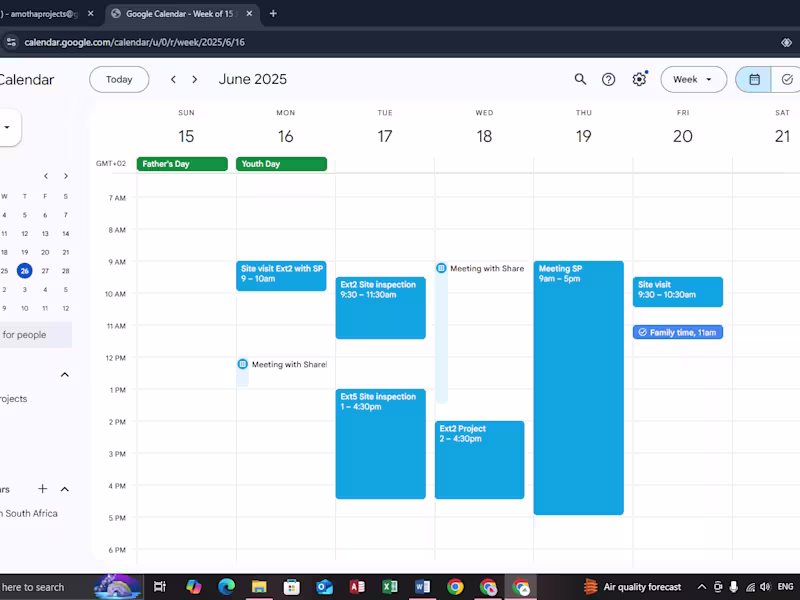Screen dimensions: 800x600
Task: Open Outlook from taskbar
Action: [324, 587]
